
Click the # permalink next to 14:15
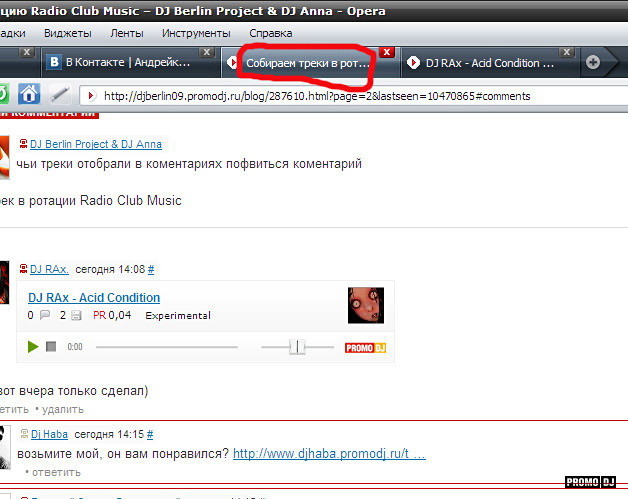(150, 435)
